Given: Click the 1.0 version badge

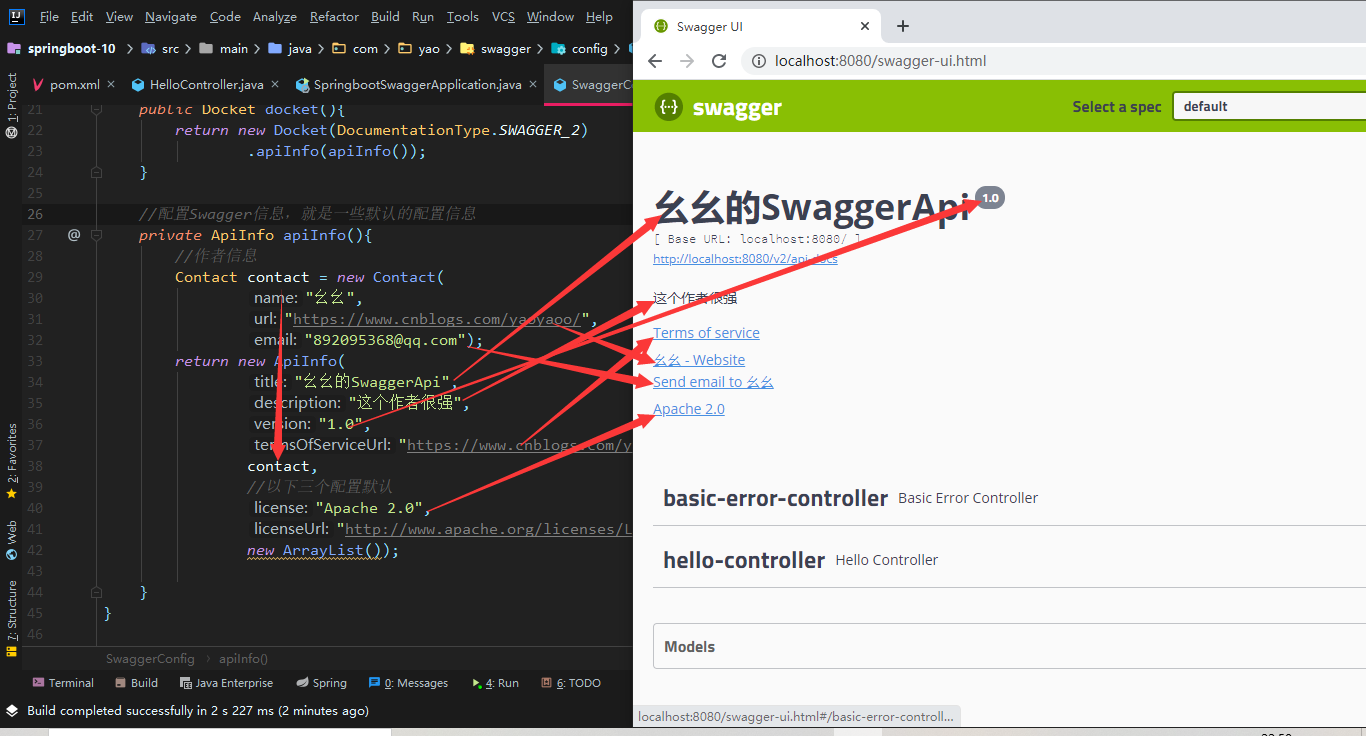Looking at the screenshot, I should pyautogui.click(x=990, y=198).
